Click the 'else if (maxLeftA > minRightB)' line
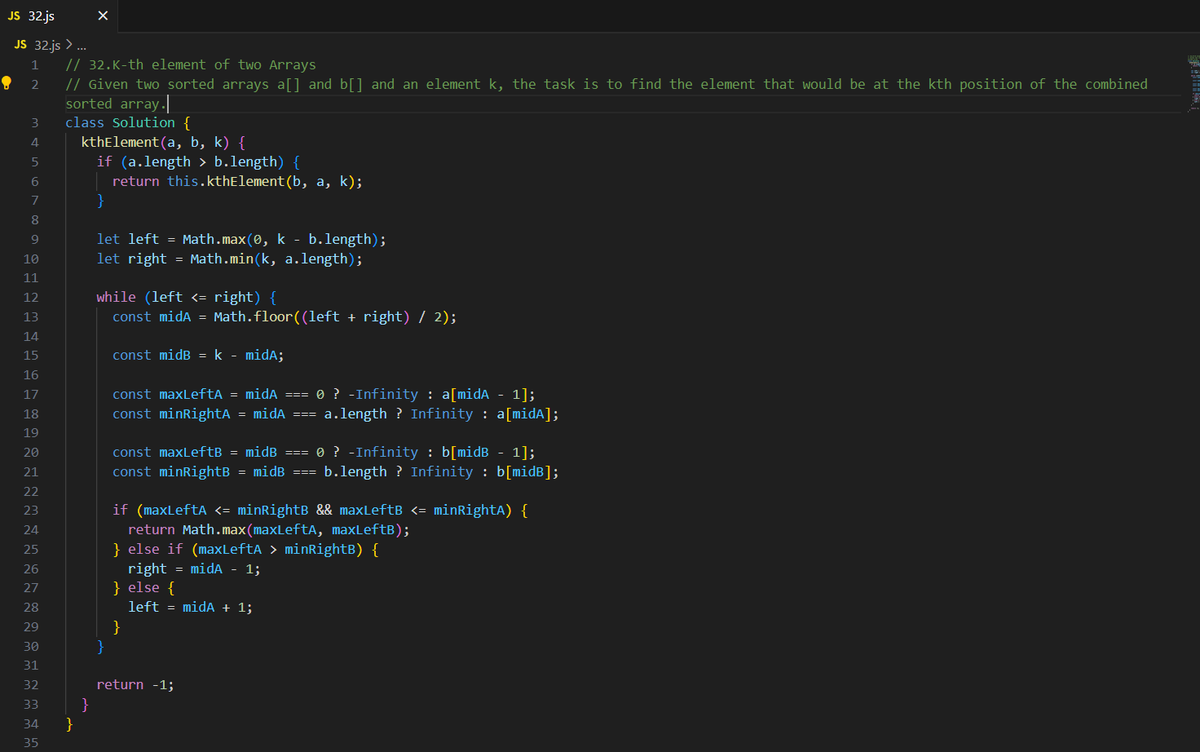Screen dimensions: 1200x752 245,549
